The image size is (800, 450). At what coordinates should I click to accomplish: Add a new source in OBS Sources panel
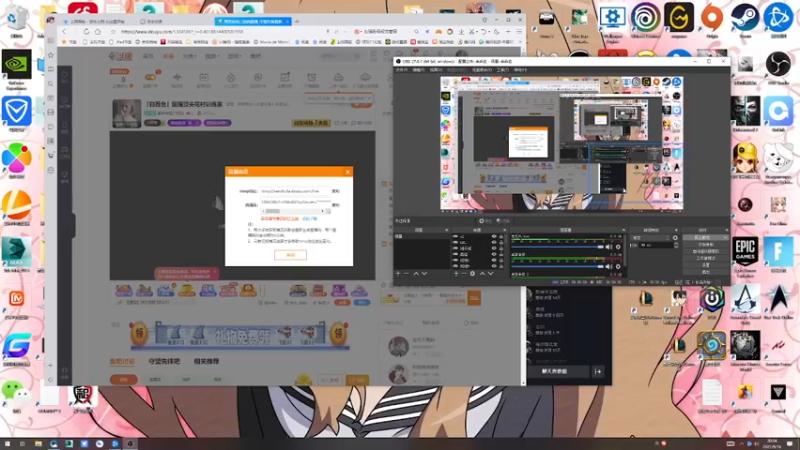456,273
